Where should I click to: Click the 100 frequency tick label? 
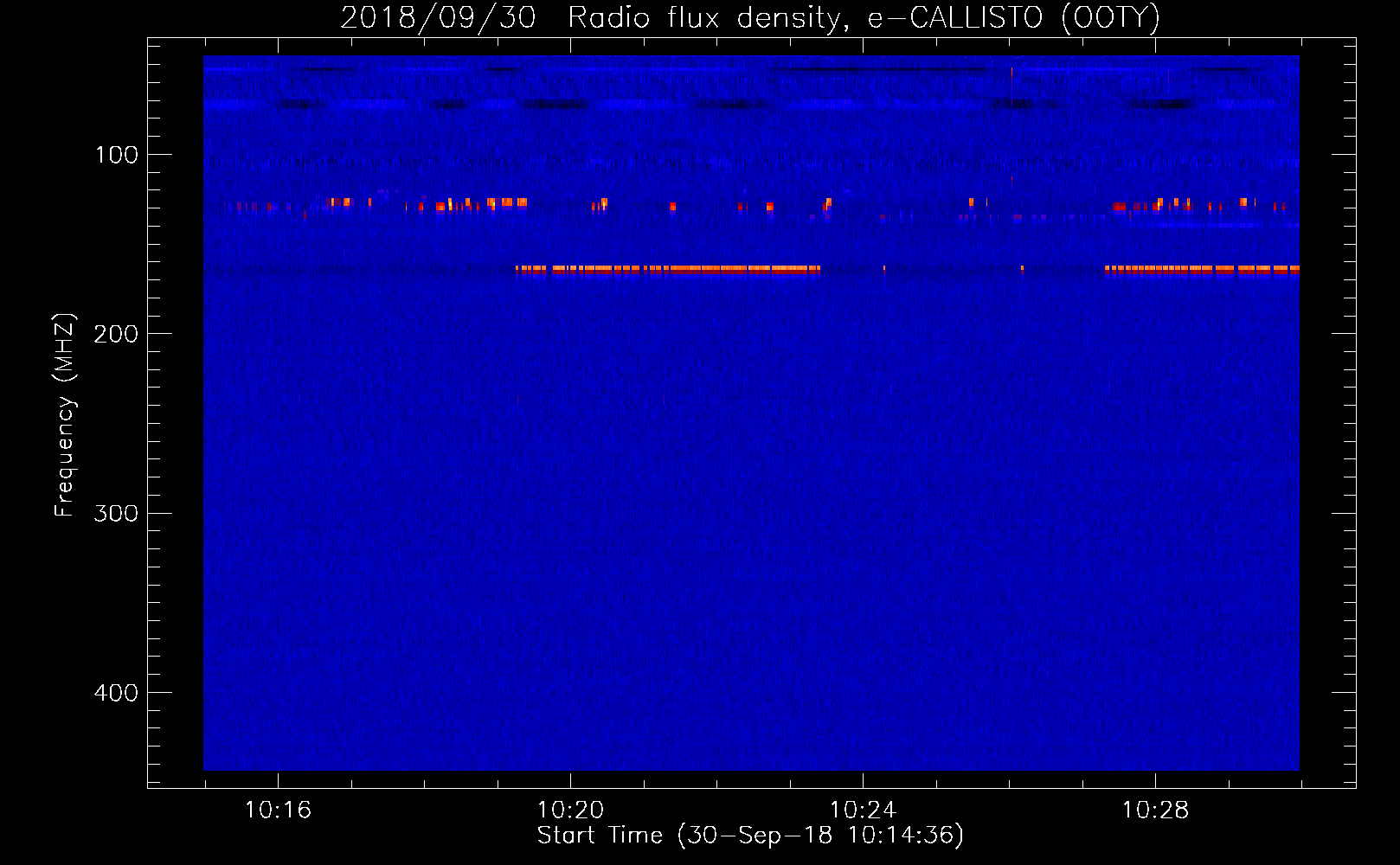117,155
